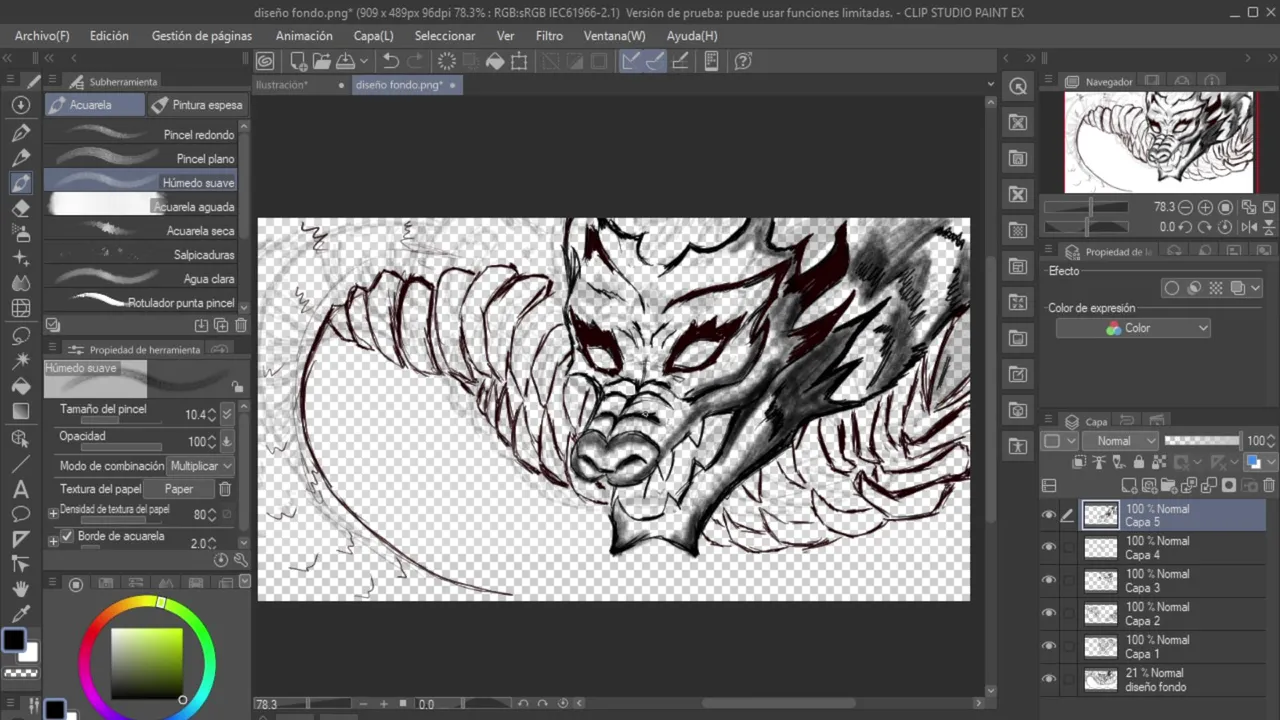Select Pincel redondo brush
Viewport: 1280px width, 720px height.
(141, 135)
